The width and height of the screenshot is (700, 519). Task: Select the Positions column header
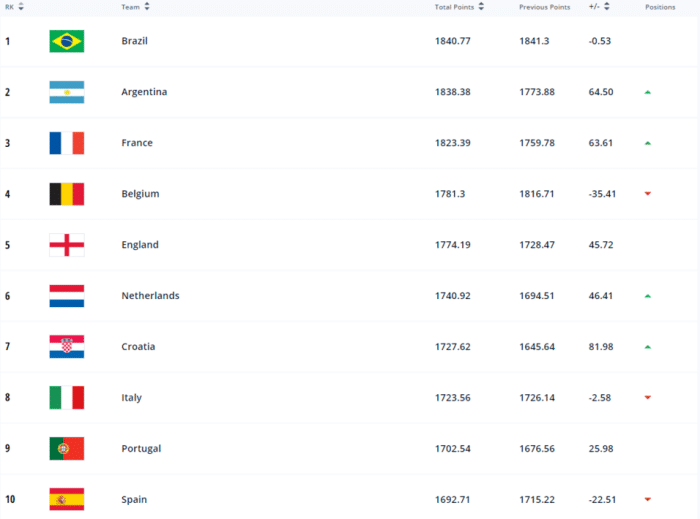coord(660,7)
